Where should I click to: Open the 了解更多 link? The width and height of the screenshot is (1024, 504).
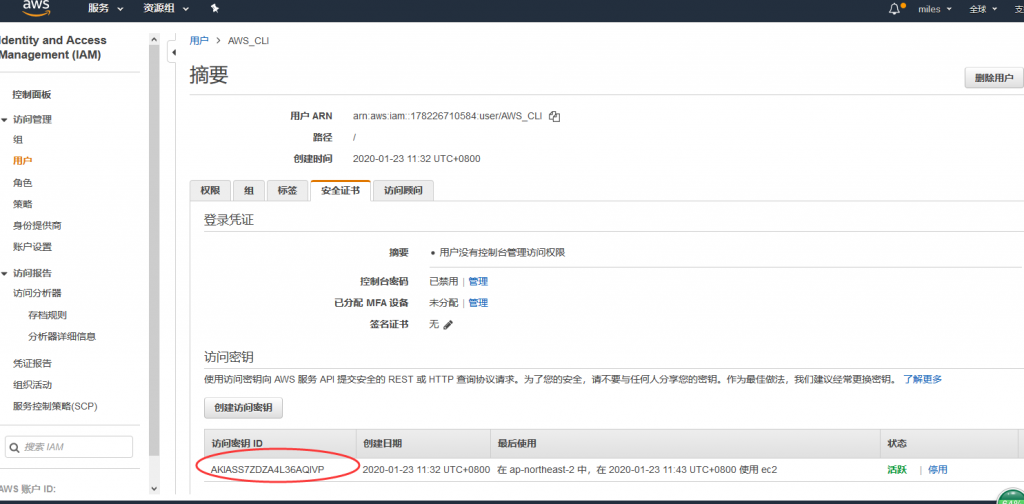(x=922, y=379)
